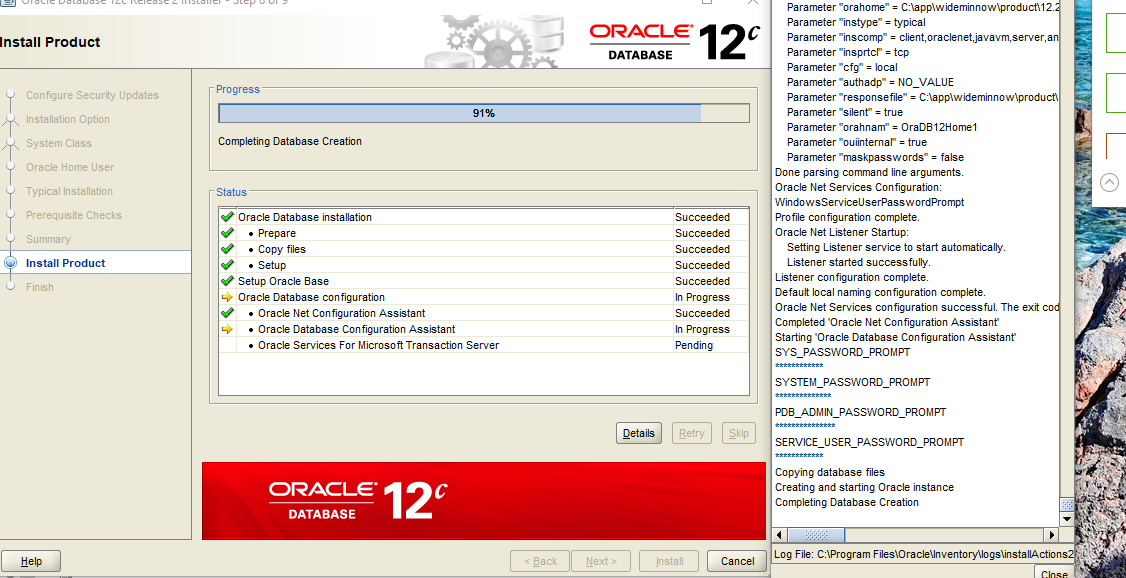This screenshot has width=1126, height=578.
Task: Select Oracle Services For Microsoft Transaction Server row
Action: tap(378, 345)
